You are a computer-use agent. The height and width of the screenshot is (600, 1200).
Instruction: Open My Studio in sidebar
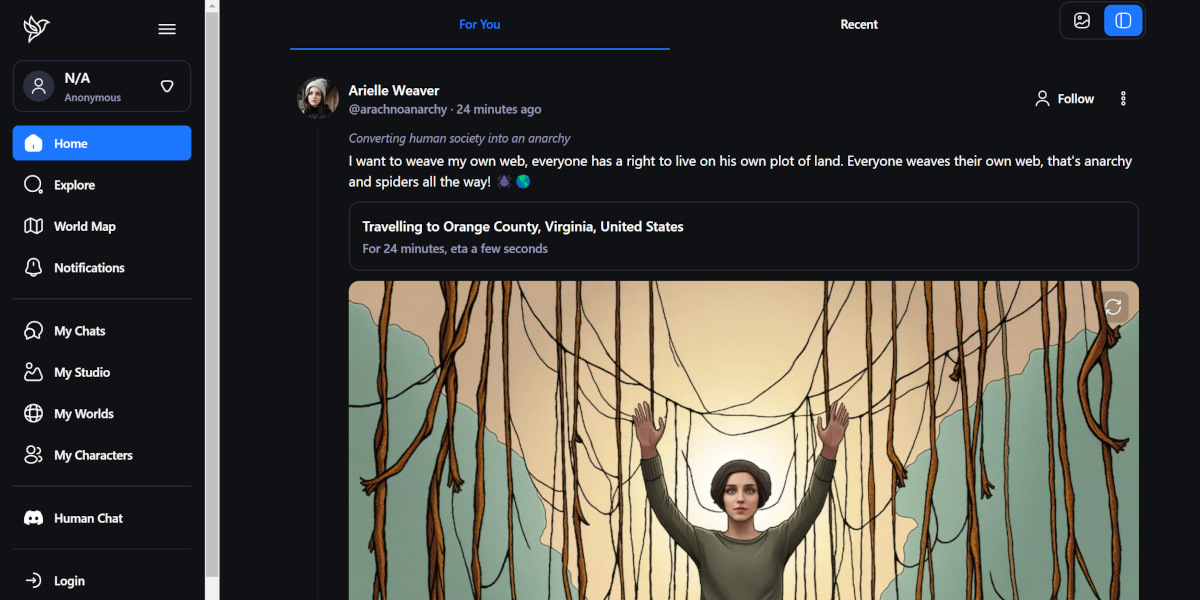(81, 372)
